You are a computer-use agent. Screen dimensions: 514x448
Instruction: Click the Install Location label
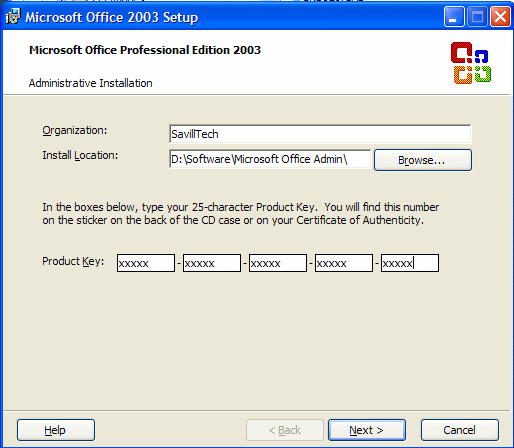coord(80,155)
